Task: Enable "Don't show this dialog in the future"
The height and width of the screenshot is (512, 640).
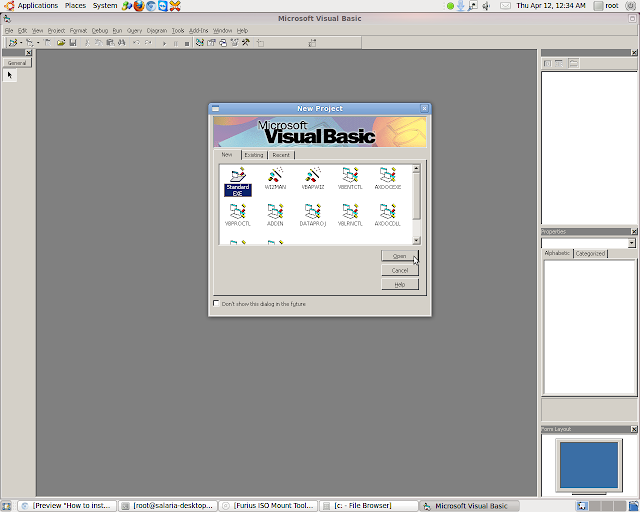Action: coord(216,303)
